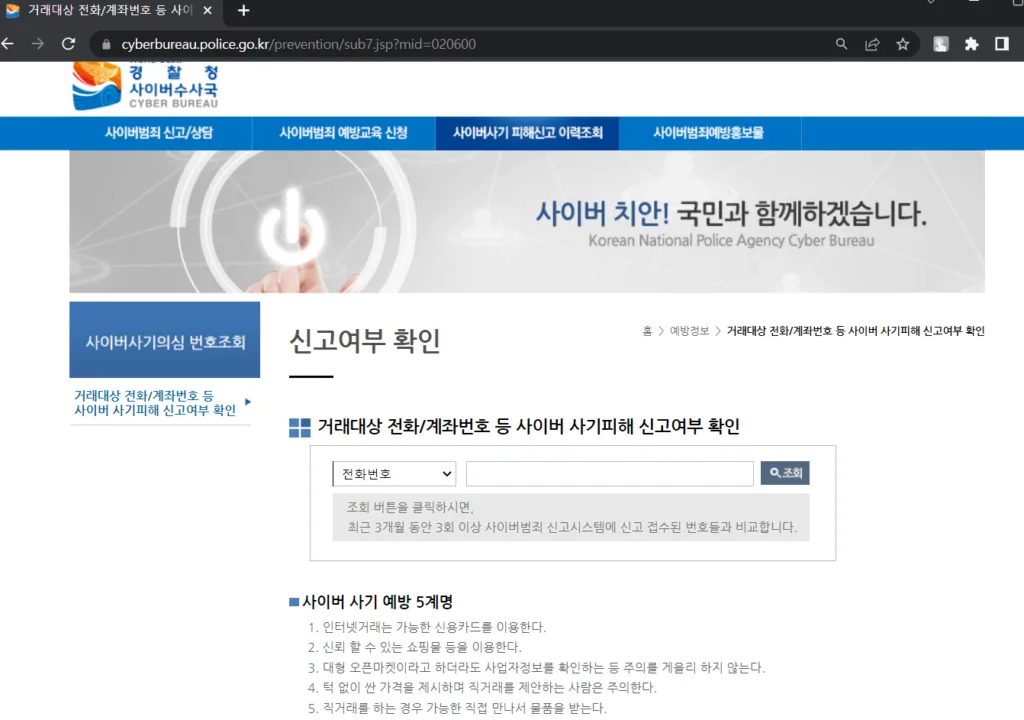Click sidebar link 거래대상 전화/계좌번호 신고여부 확인

(x=155, y=403)
